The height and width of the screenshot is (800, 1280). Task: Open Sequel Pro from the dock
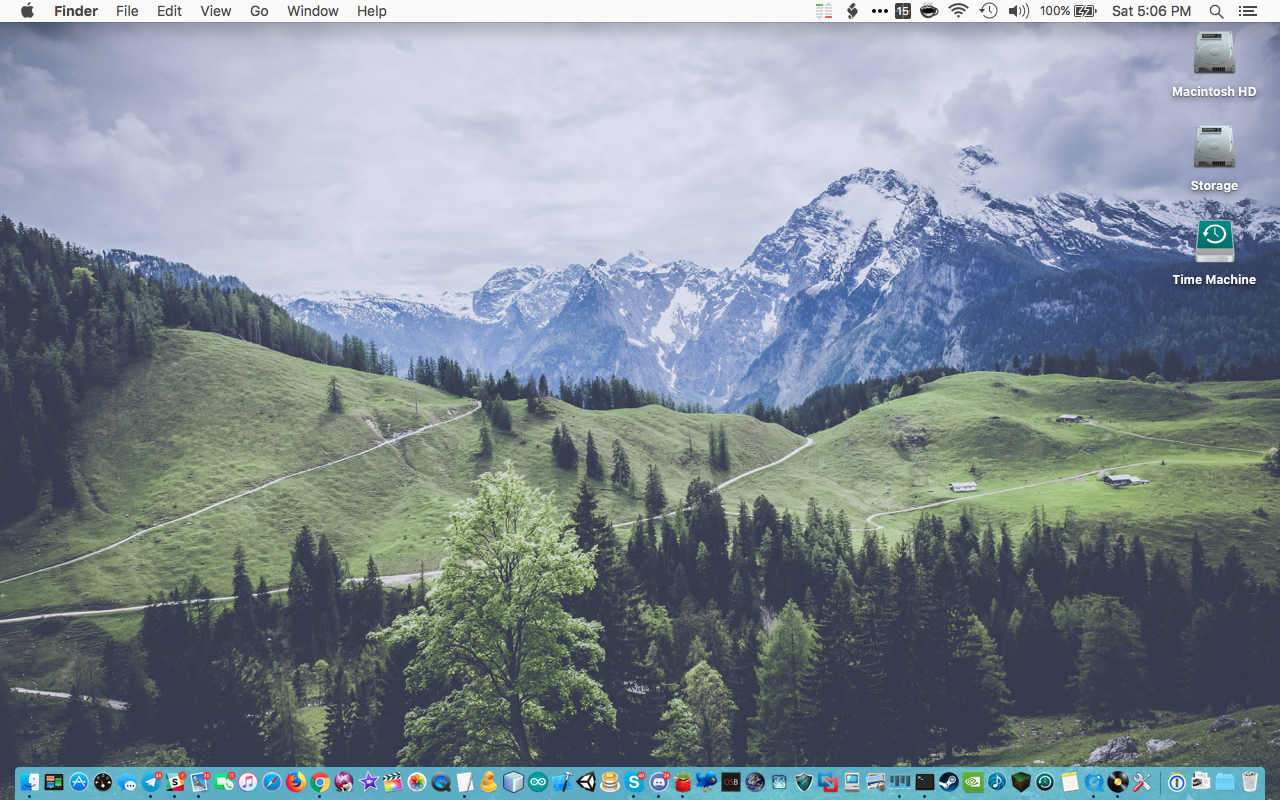click(x=610, y=782)
